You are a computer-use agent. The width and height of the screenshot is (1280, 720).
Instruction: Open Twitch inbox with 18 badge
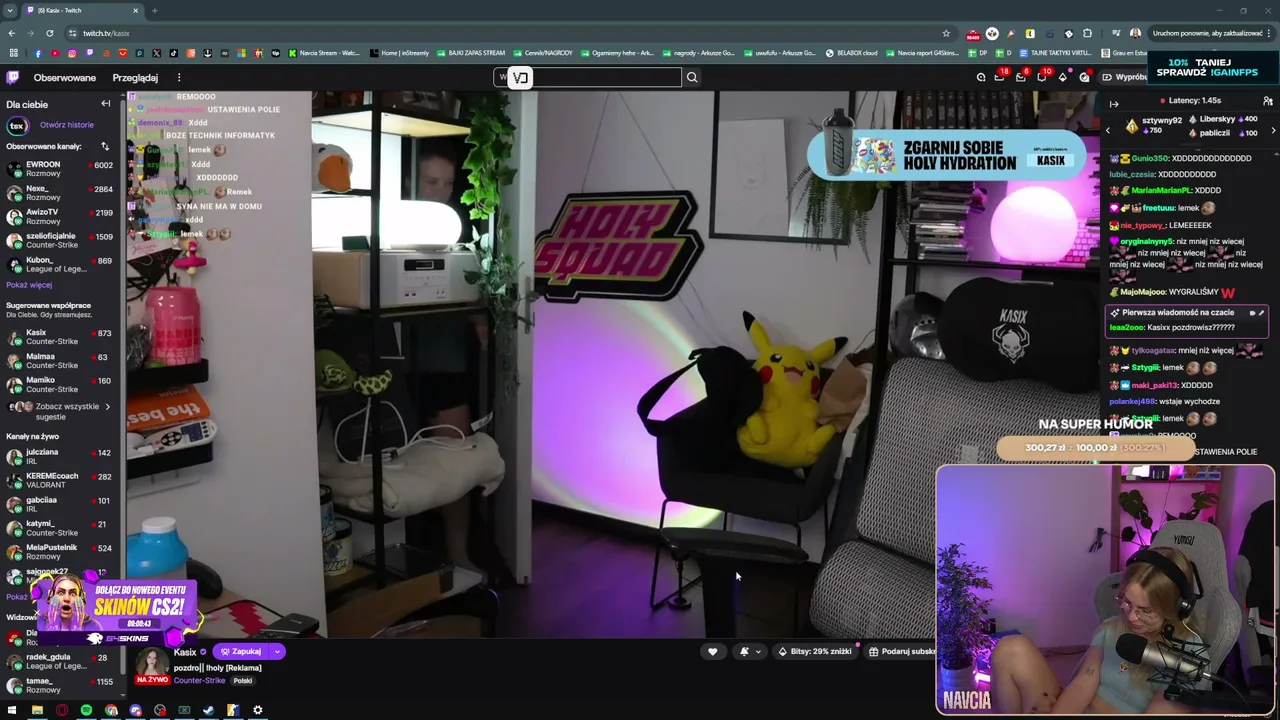click(999, 77)
